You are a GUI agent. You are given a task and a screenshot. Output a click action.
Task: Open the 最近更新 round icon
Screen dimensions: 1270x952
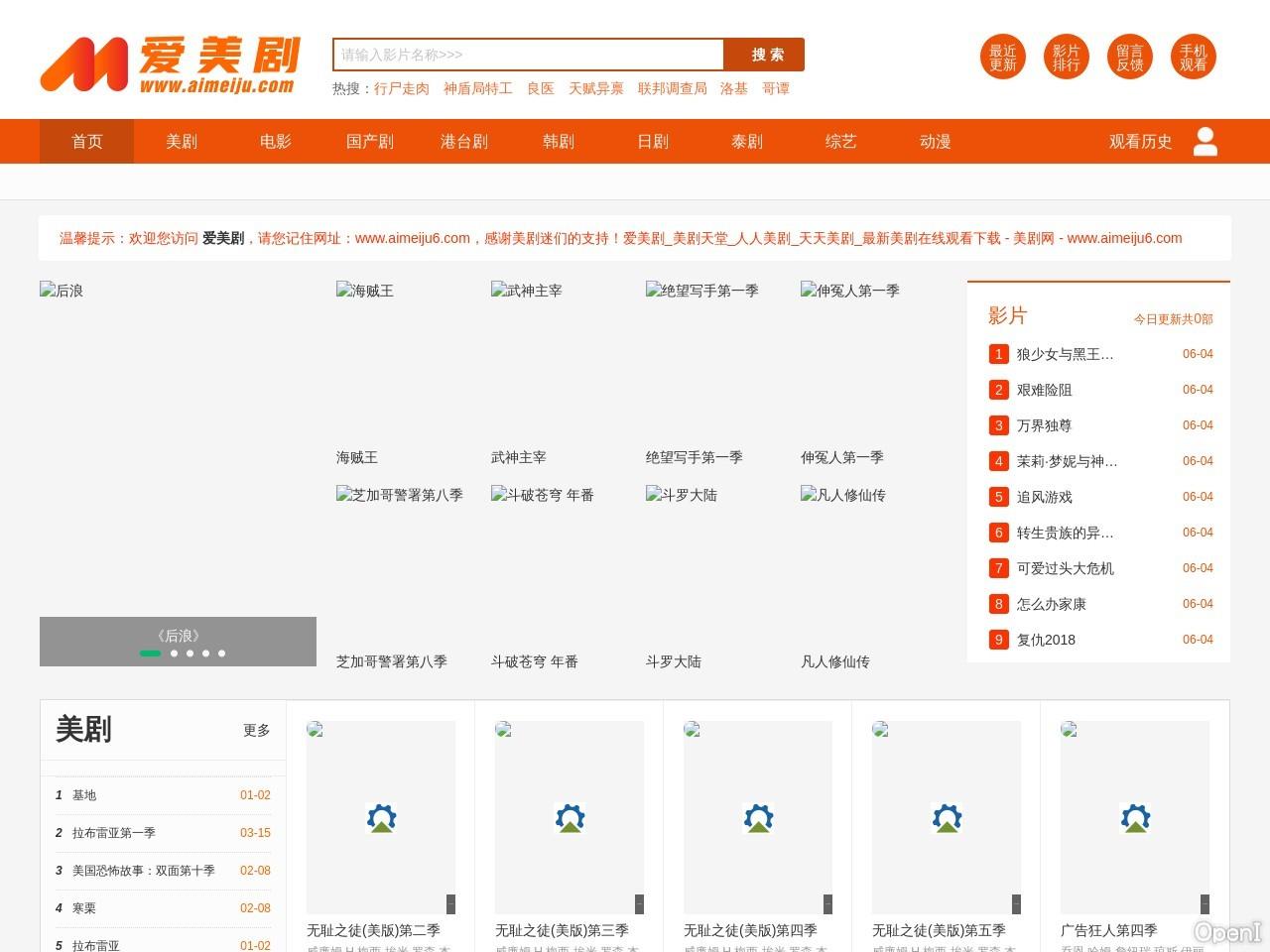pyautogui.click(x=1002, y=58)
